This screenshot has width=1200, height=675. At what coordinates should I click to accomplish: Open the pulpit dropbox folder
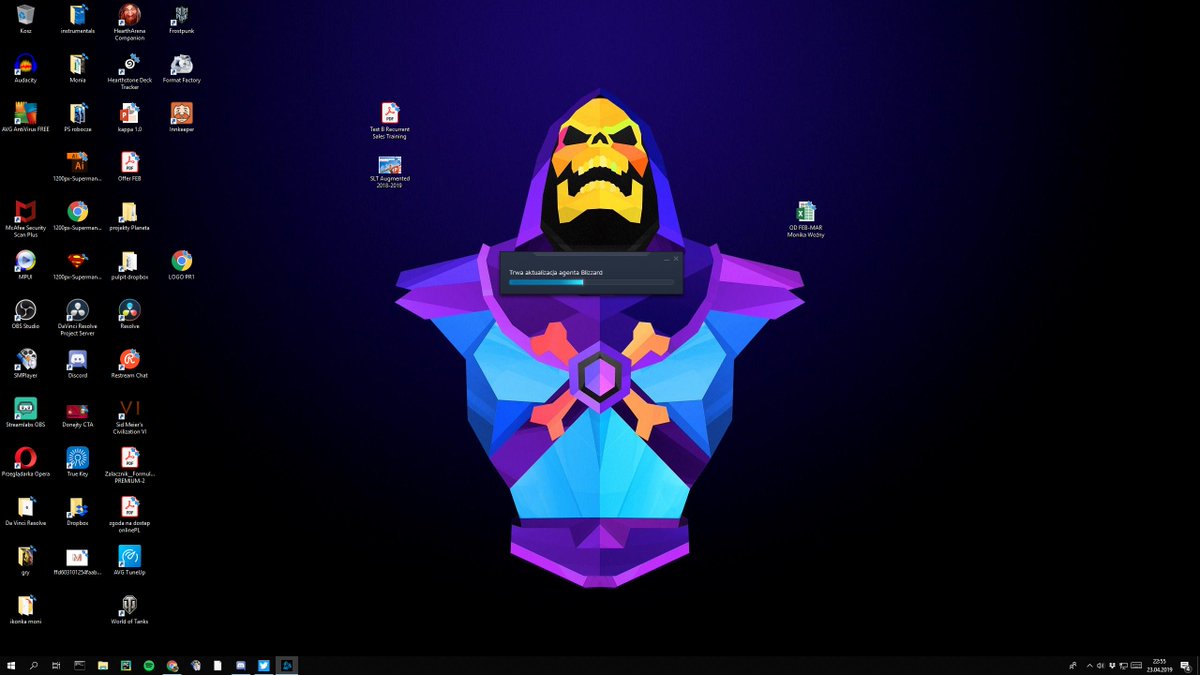pyautogui.click(x=129, y=264)
